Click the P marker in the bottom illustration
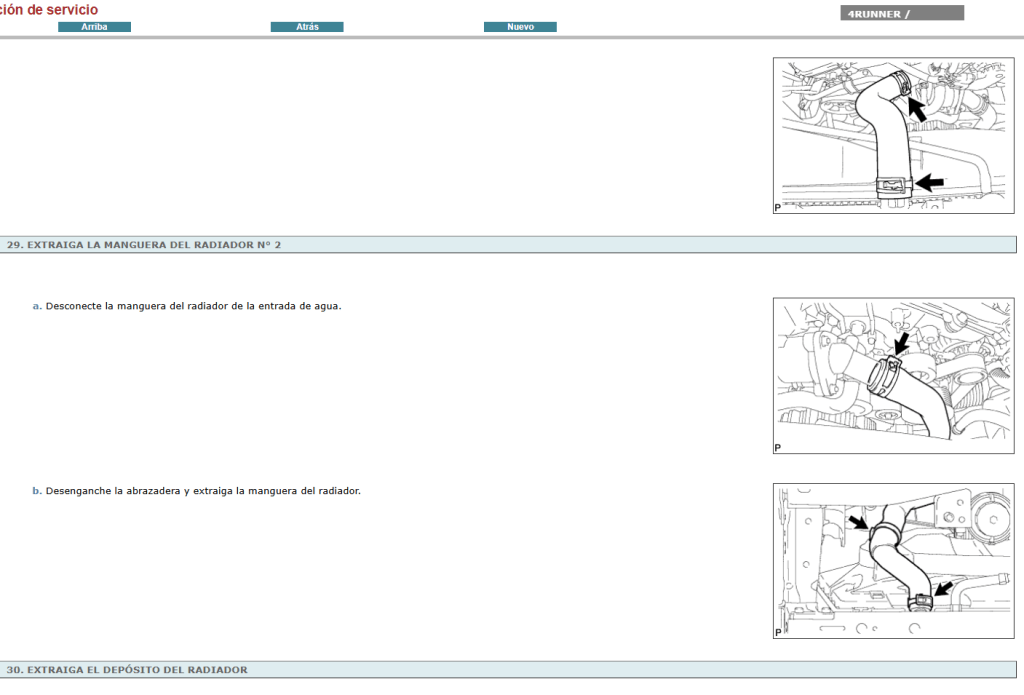The width and height of the screenshot is (1024, 695). [x=776, y=633]
